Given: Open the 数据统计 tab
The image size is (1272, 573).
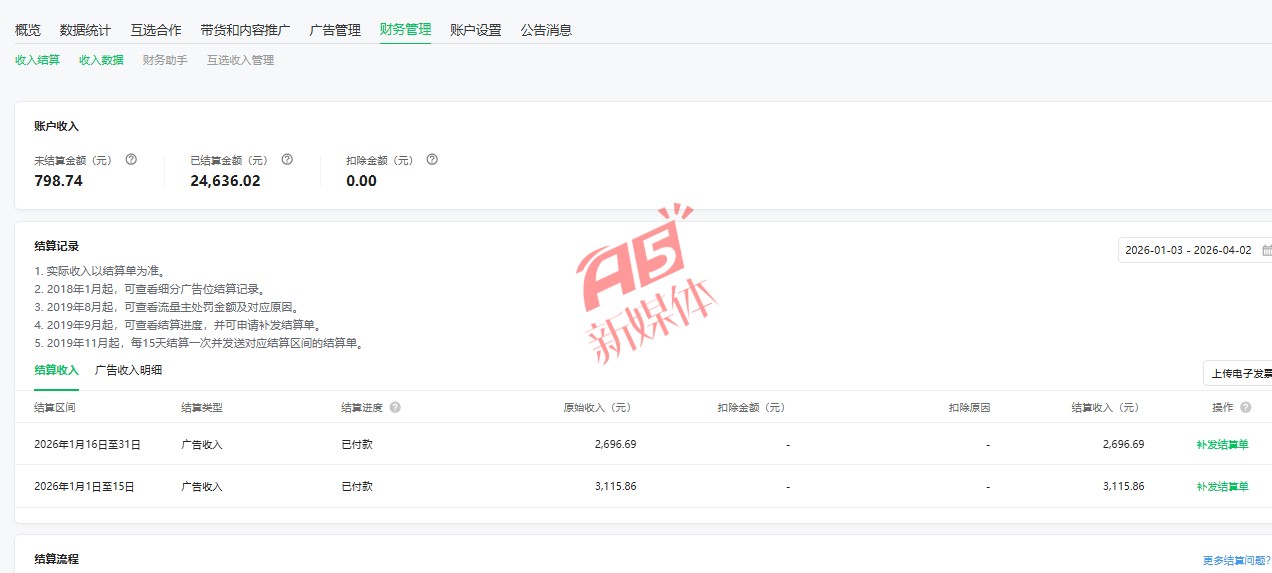Looking at the screenshot, I should (85, 30).
